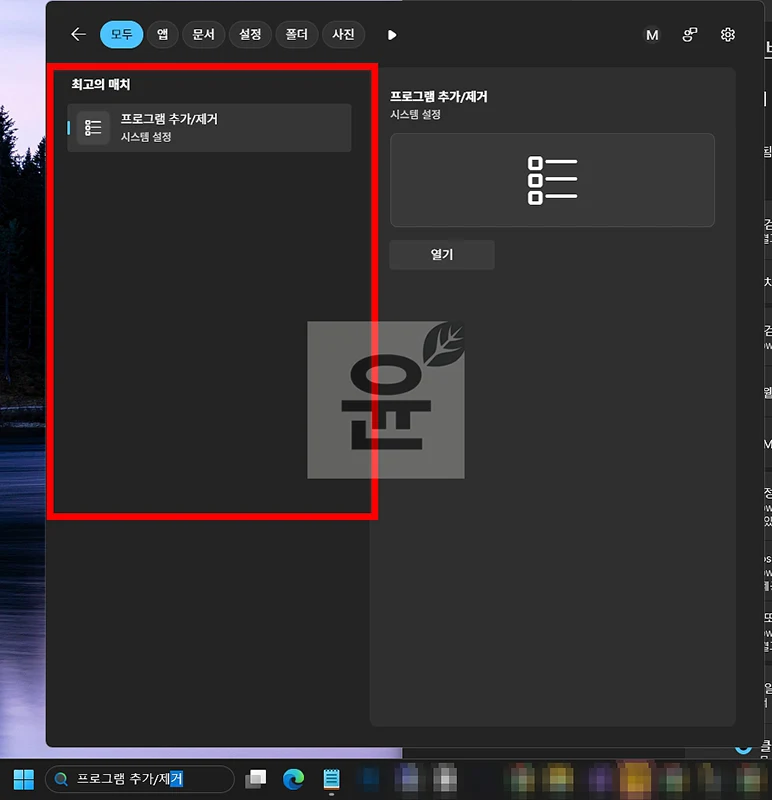The width and height of the screenshot is (772, 800).
Task: Click the list icon in the best match row
Action: (x=93, y=128)
